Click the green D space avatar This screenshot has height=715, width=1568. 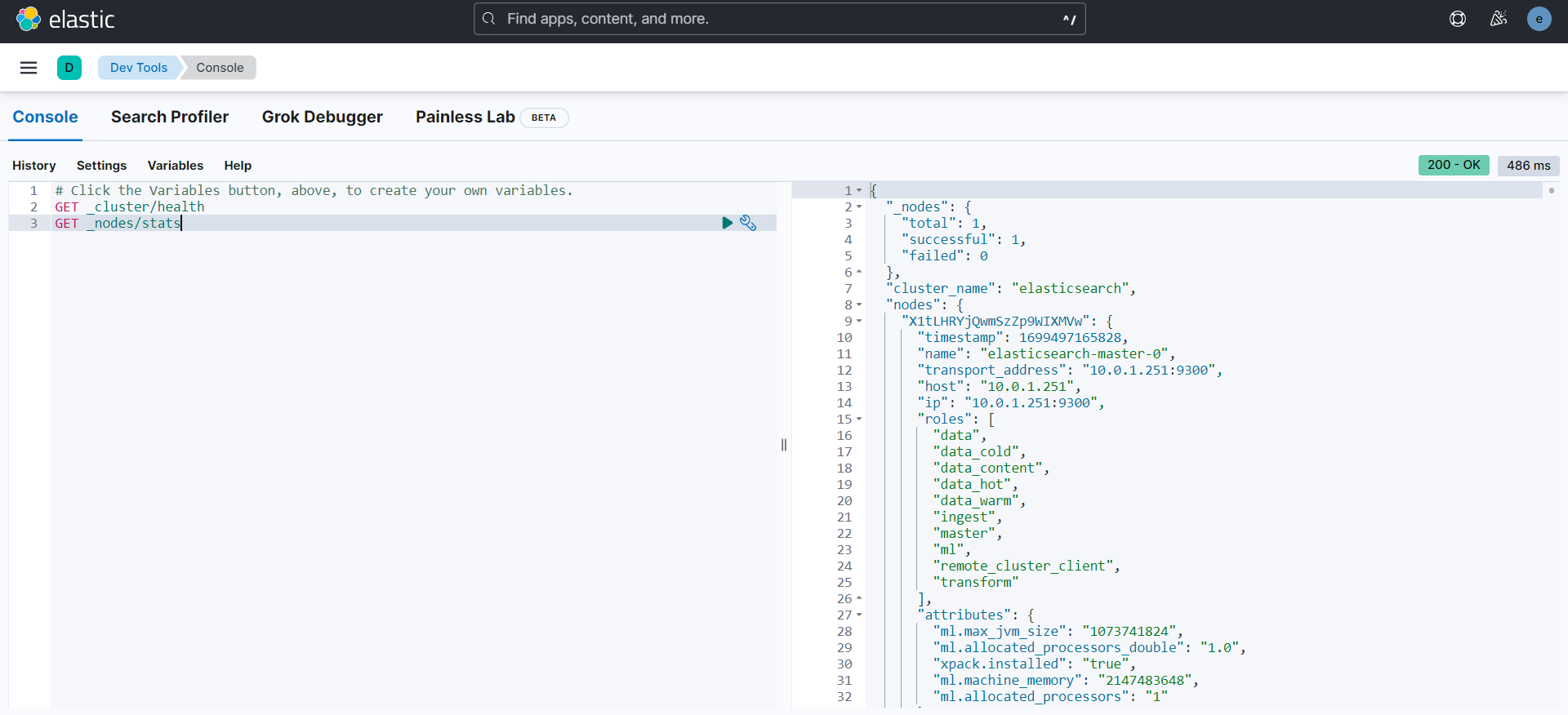point(69,68)
